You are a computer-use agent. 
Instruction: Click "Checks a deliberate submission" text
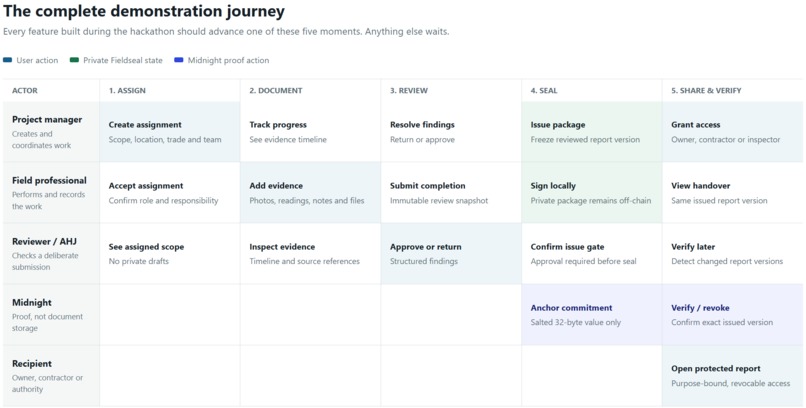tap(45, 261)
